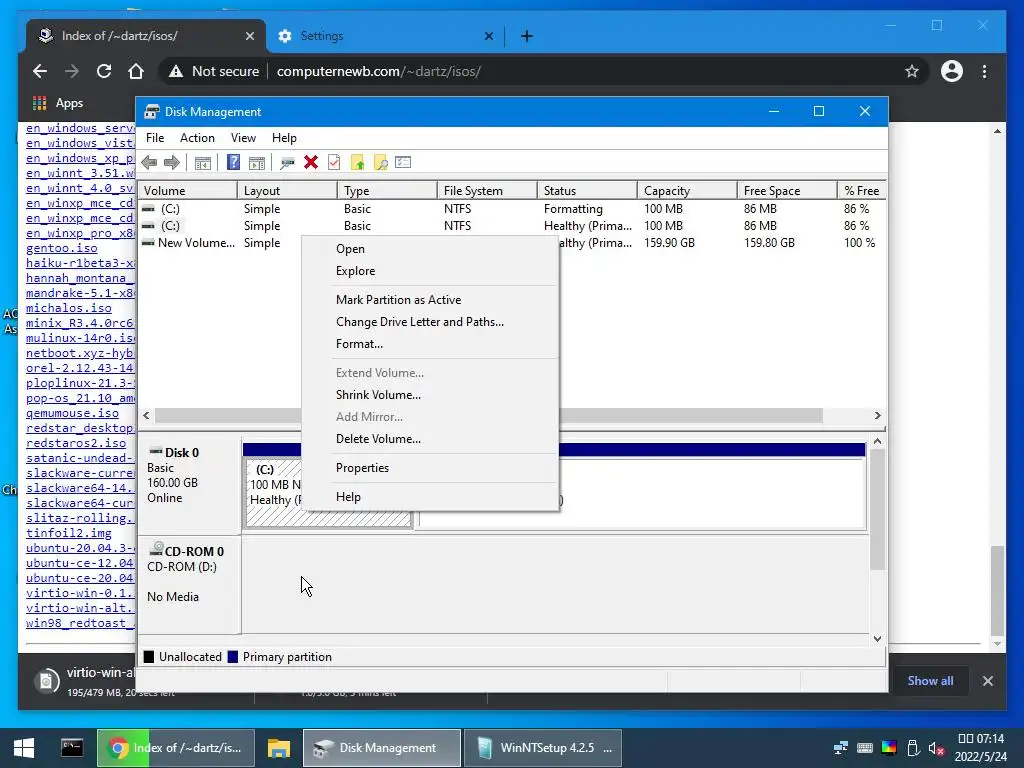Open Apps shortcut in bookmarks bar
Image resolution: width=1024 pixels, height=768 pixels.
[58, 103]
